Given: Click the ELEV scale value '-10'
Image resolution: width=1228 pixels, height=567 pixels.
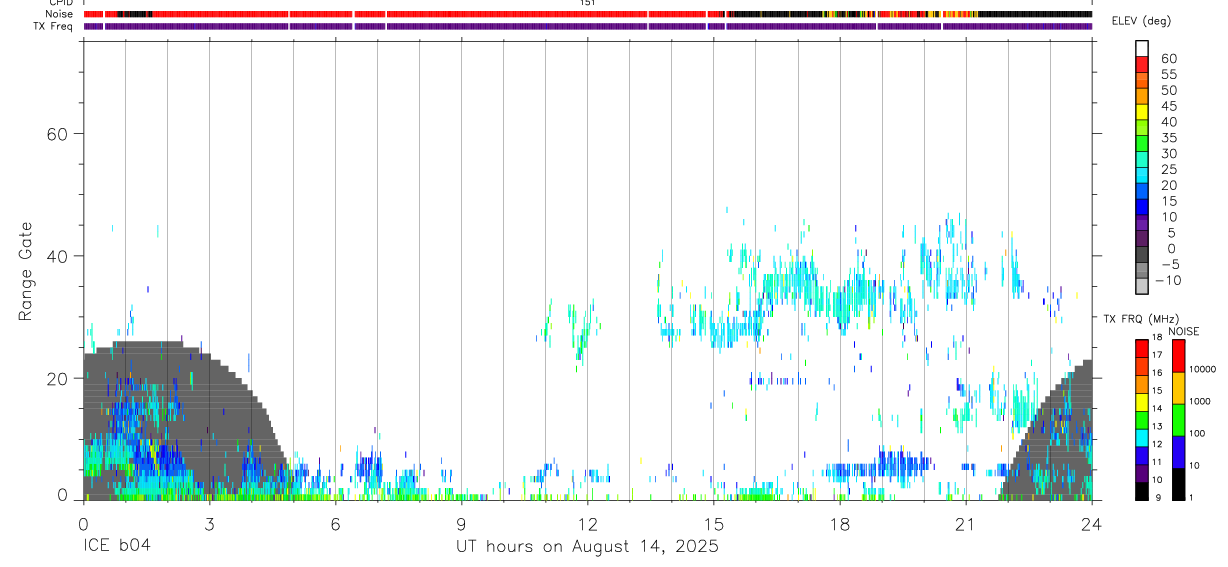Looking at the screenshot, I should [x=1167, y=280].
